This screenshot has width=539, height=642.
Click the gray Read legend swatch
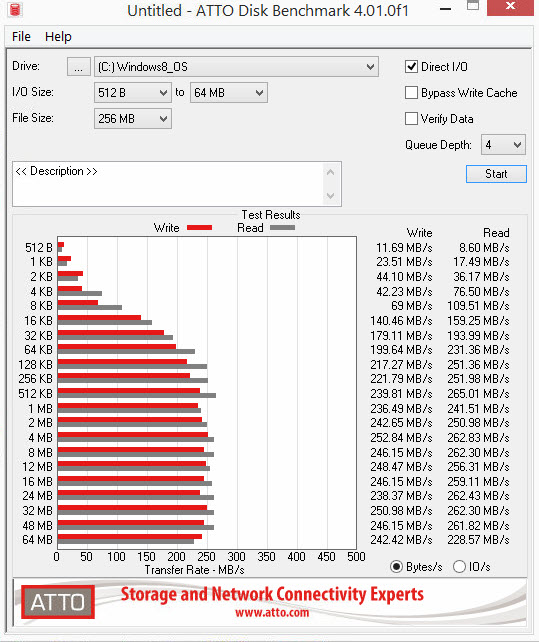click(x=283, y=228)
